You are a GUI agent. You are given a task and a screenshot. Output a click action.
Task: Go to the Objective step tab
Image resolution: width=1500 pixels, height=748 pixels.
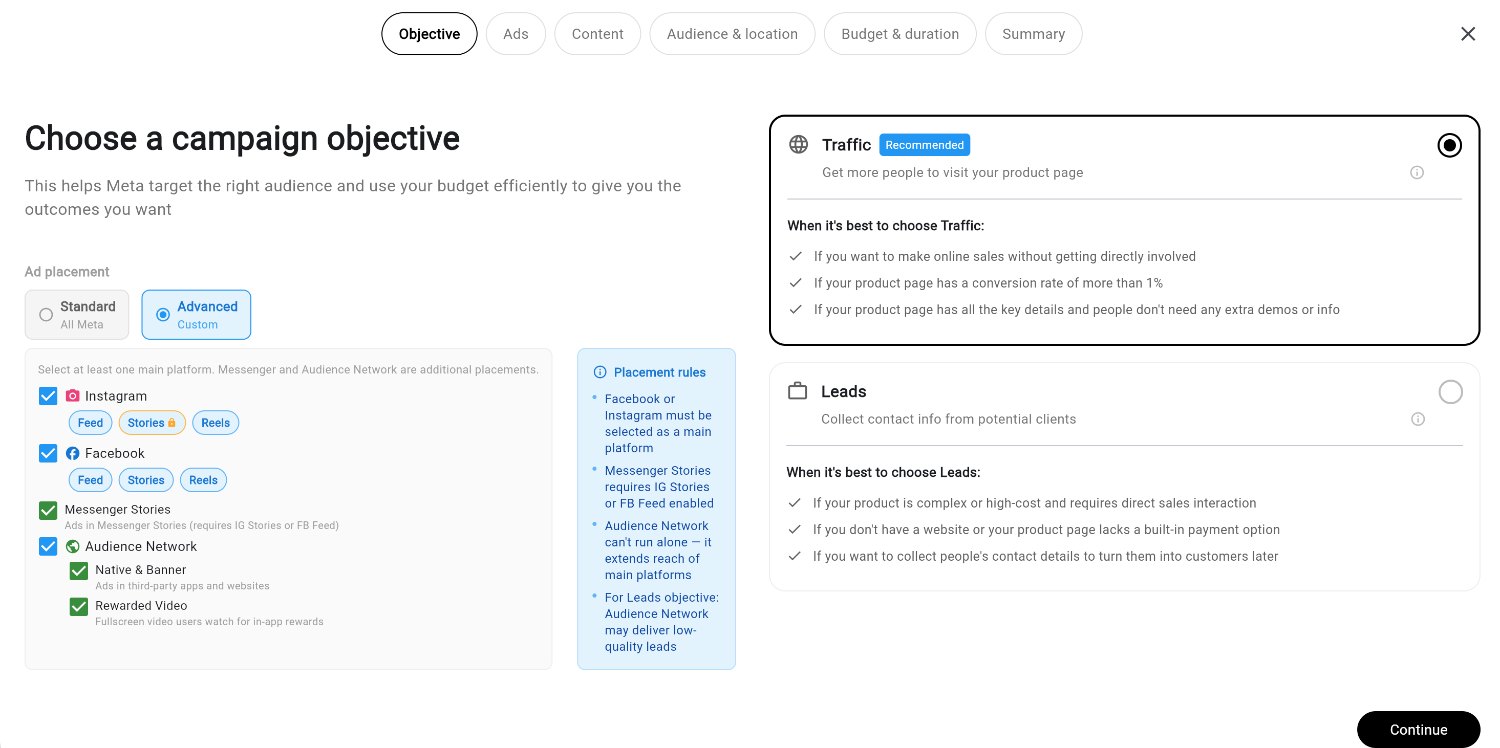(x=429, y=34)
